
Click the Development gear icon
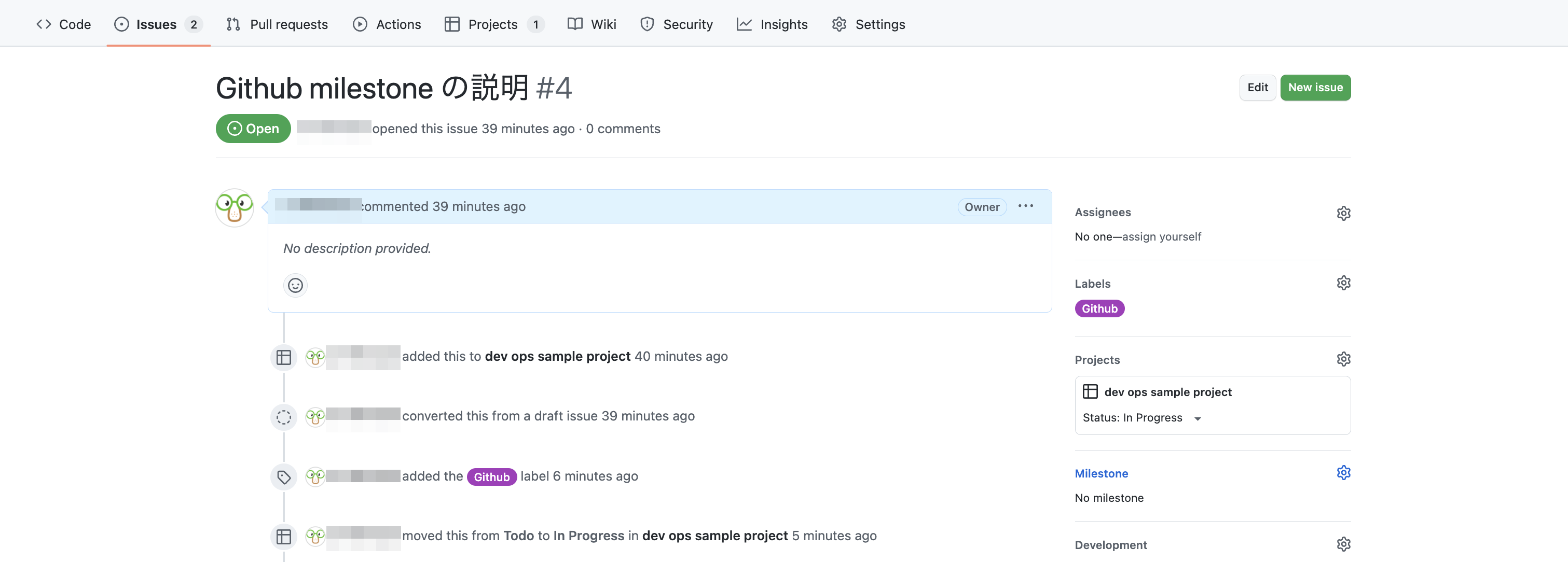click(x=1343, y=544)
